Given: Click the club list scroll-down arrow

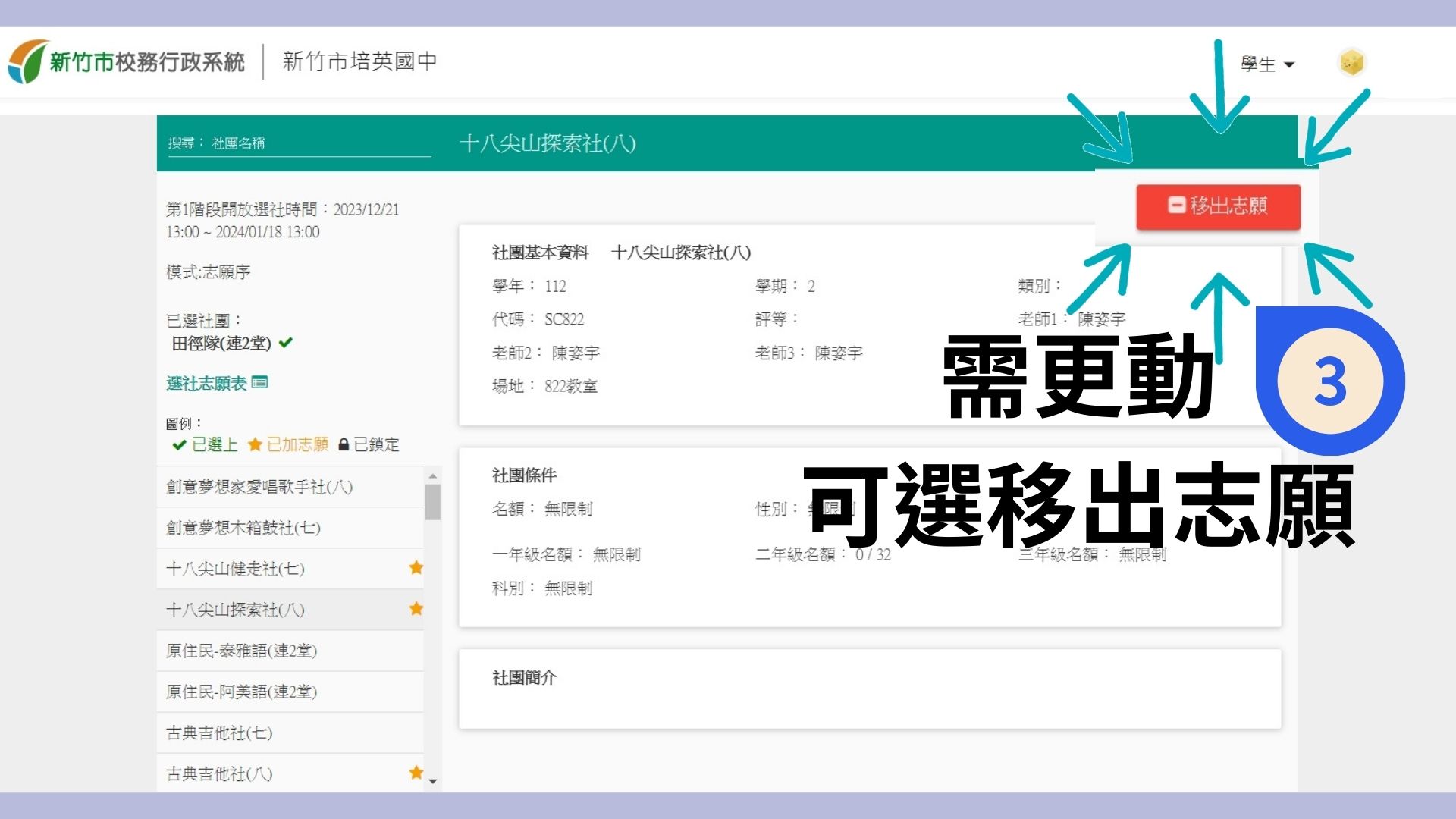Looking at the screenshot, I should [x=432, y=781].
